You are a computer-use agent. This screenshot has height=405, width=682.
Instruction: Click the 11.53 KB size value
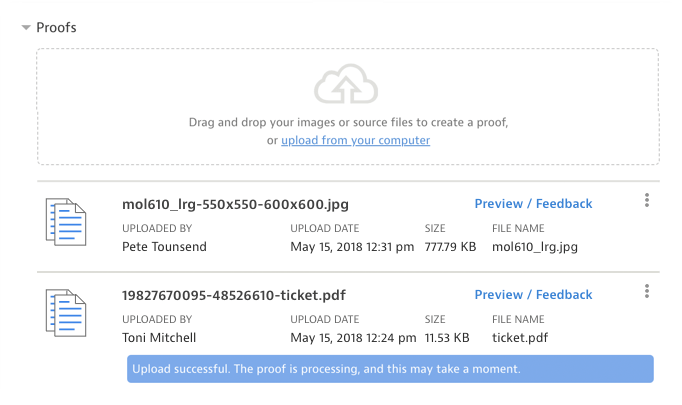point(450,336)
